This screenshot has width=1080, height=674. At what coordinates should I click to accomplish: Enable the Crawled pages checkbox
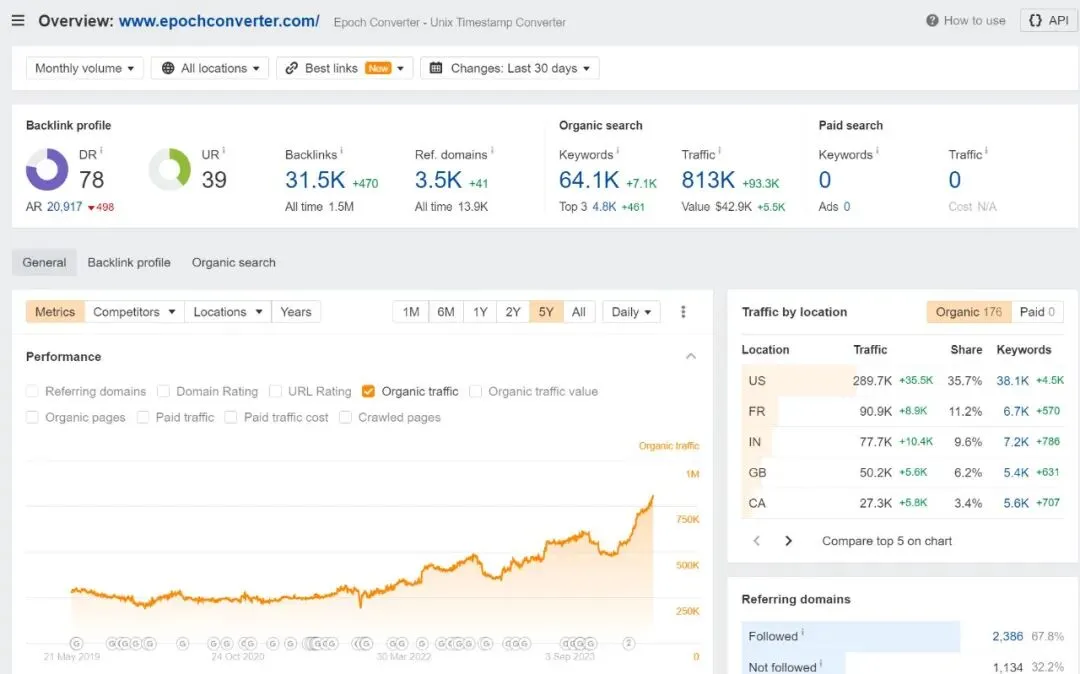pos(346,417)
